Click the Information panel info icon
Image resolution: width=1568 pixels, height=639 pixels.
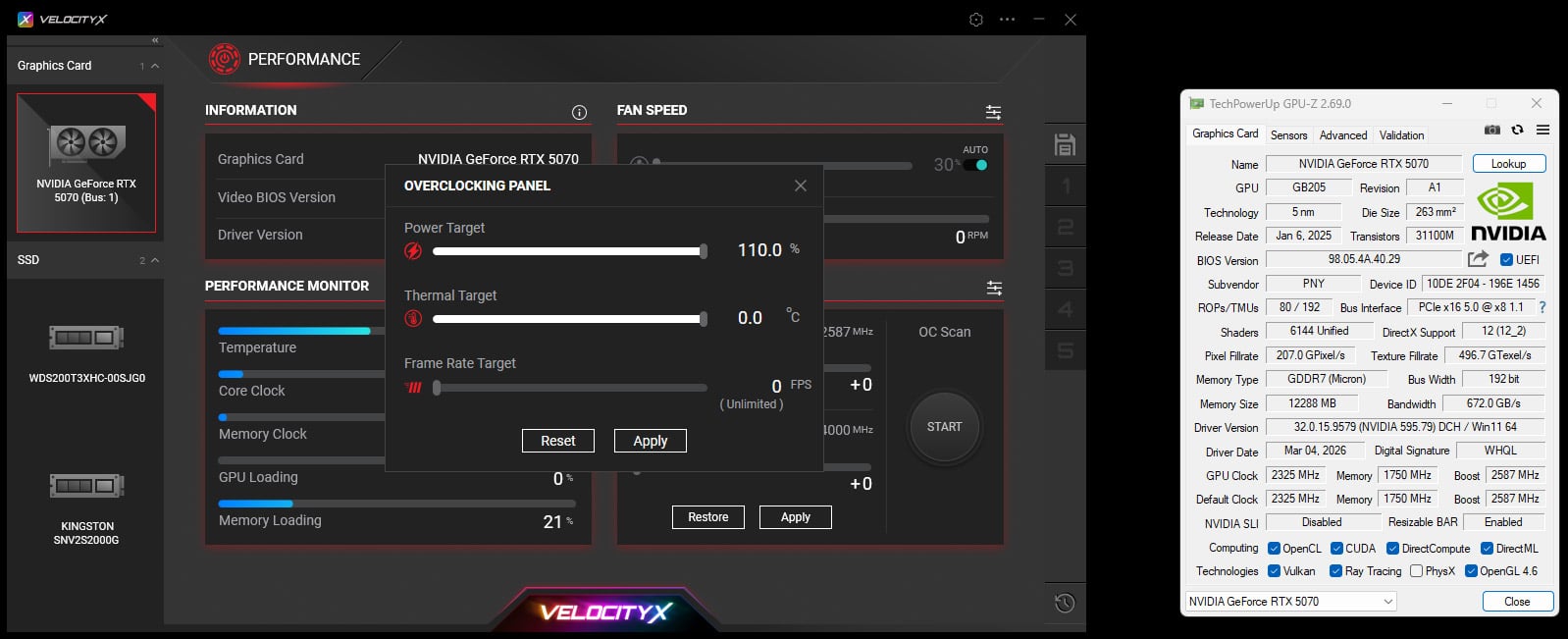(579, 112)
